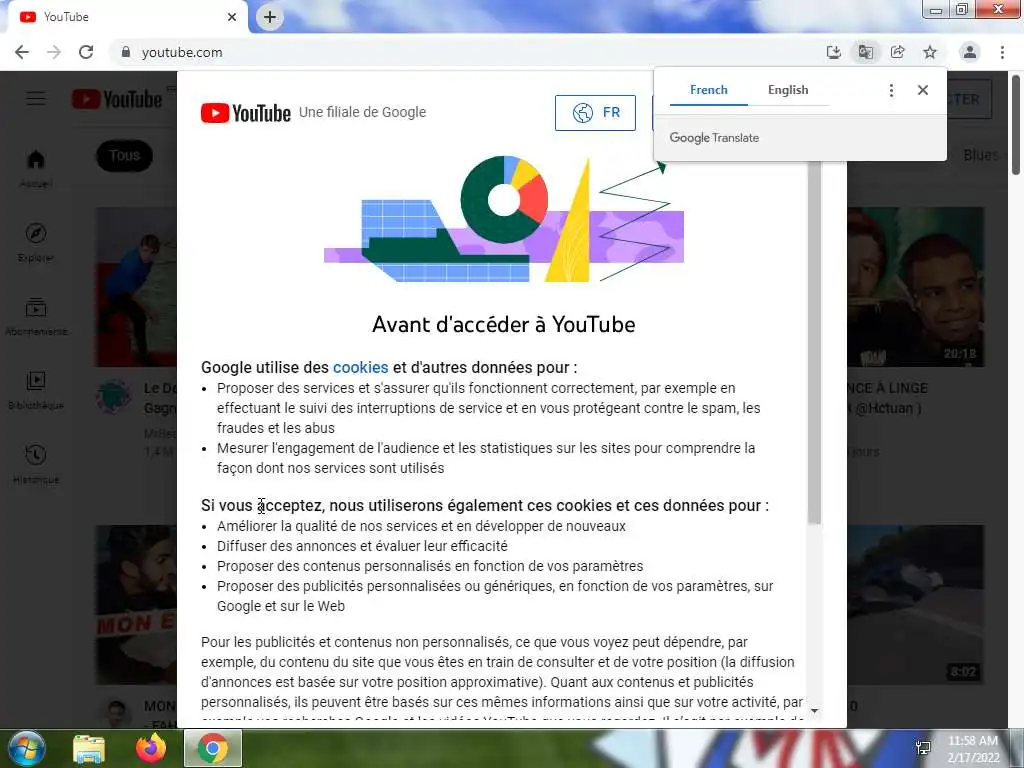The image size is (1024, 768).
Task: Bookmark this page with the star icon
Action: 930,52
